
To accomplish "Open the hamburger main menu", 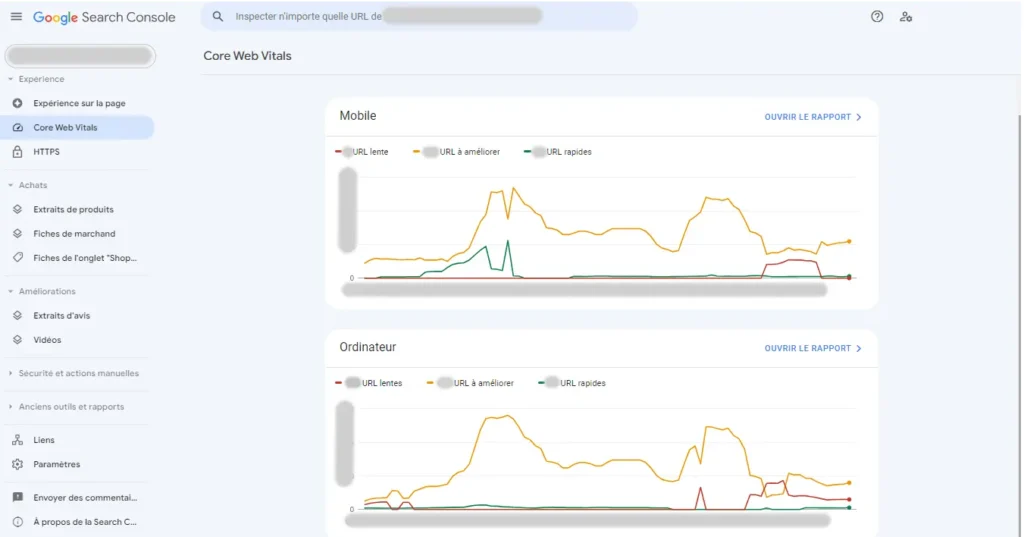I will point(16,16).
